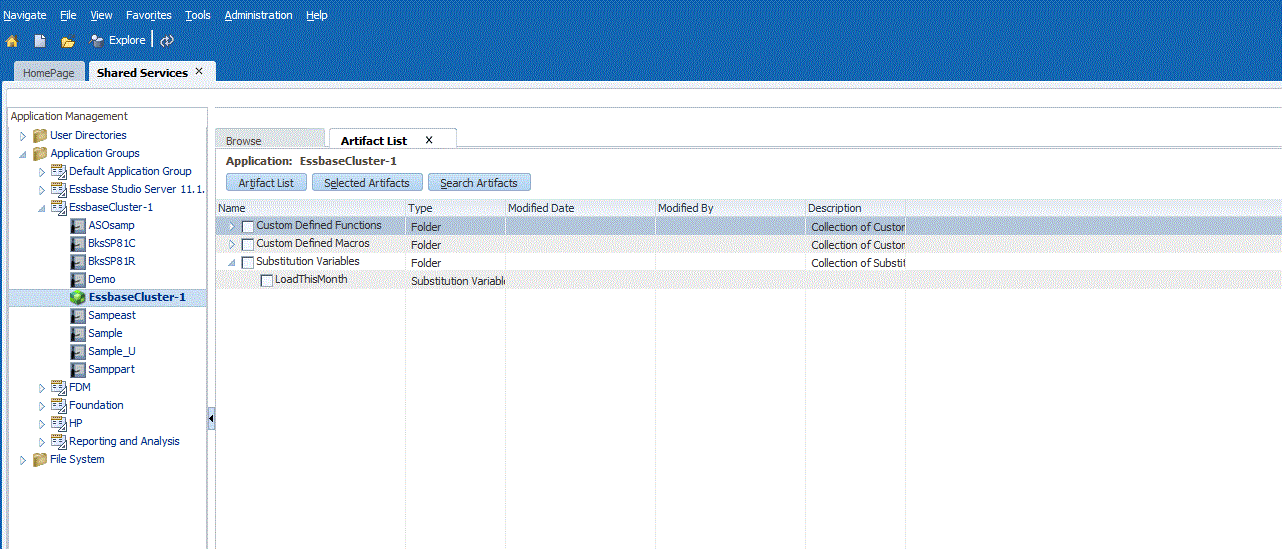Select the ASOsamp application icon

(x=78, y=225)
